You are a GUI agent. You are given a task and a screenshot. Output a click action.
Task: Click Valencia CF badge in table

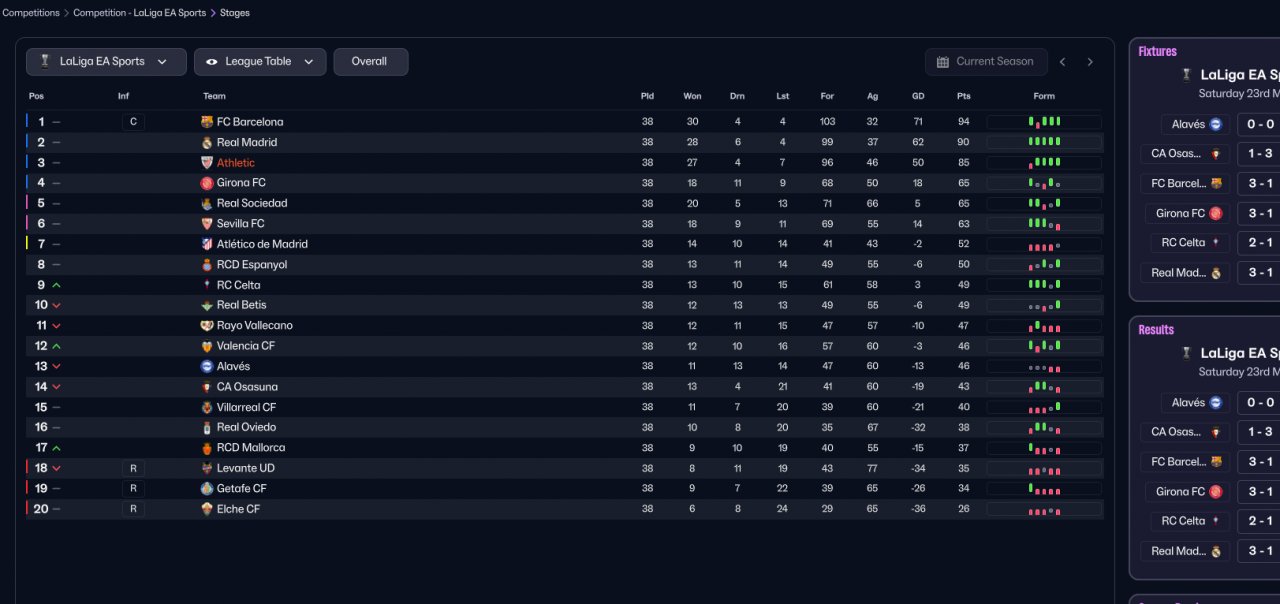point(207,346)
